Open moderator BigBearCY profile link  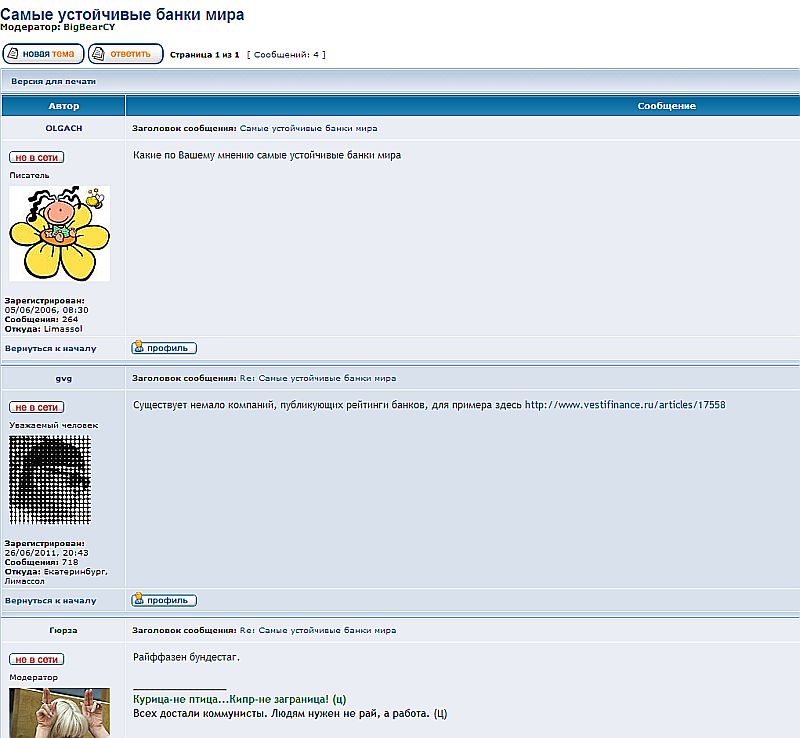(89, 27)
